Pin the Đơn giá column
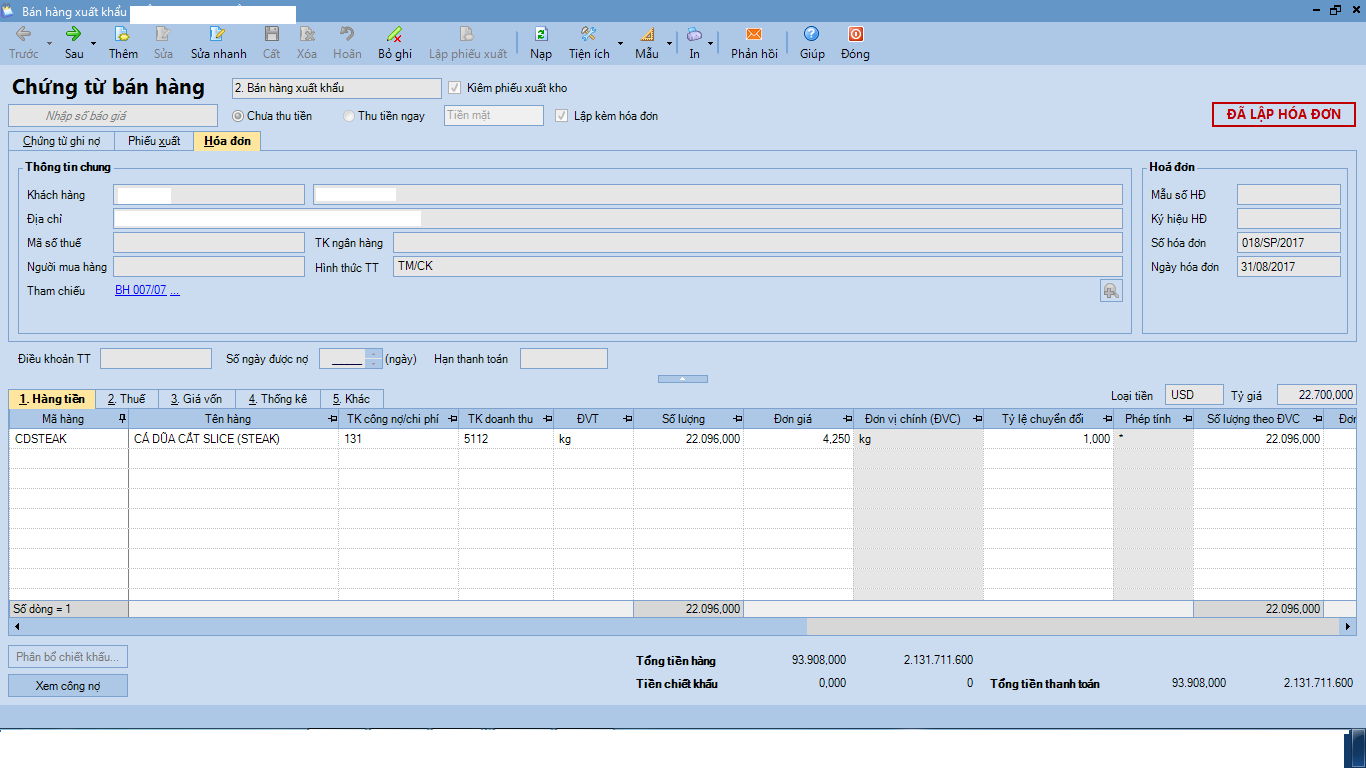 coord(846,419)
